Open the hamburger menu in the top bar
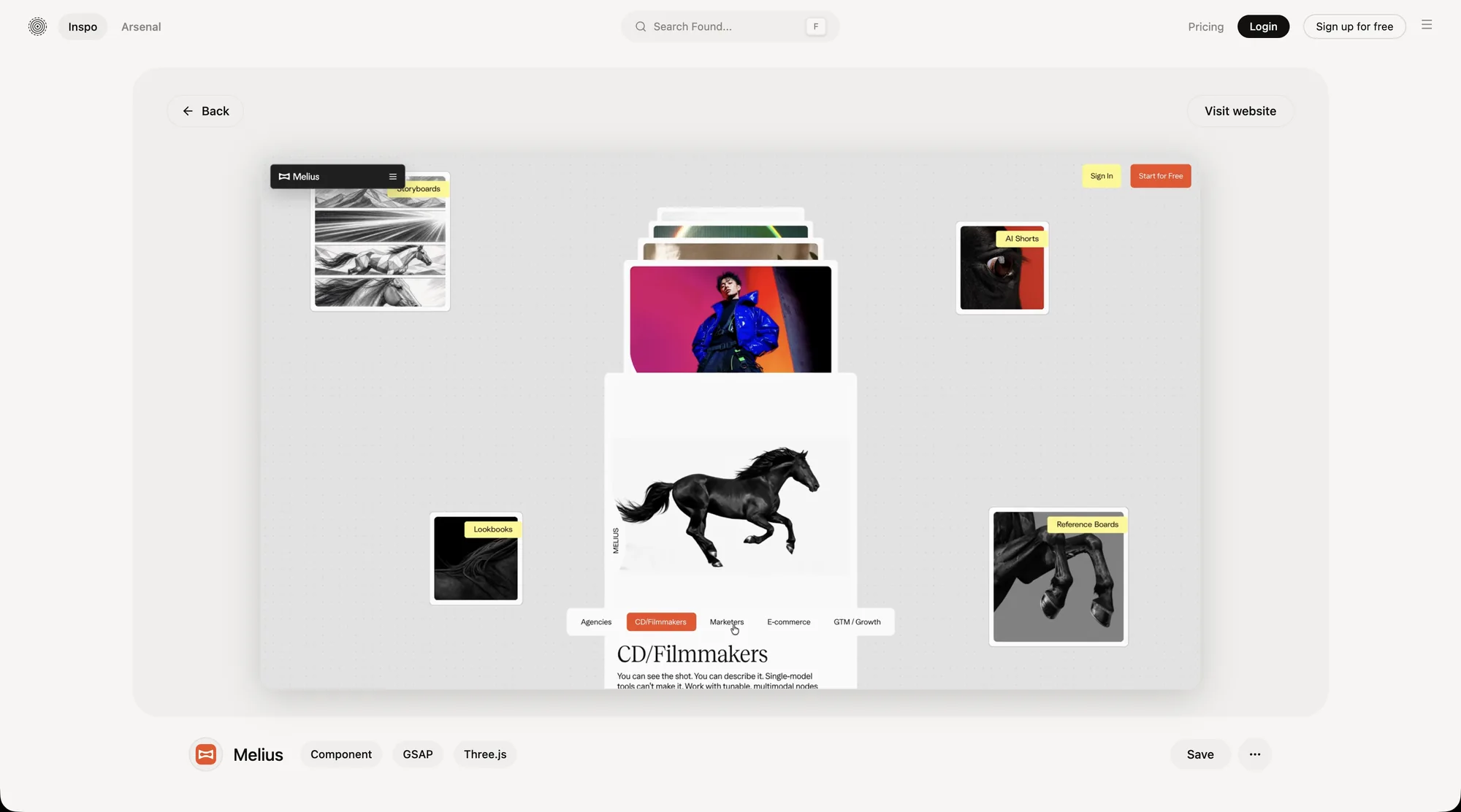The width and height of the screenshot is (1461, 812). [1426, 25]
